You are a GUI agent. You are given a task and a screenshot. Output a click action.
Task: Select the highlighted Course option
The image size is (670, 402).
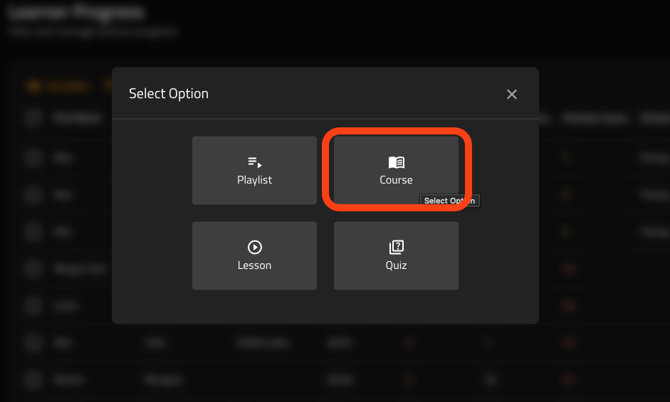(x=396, y=171)
